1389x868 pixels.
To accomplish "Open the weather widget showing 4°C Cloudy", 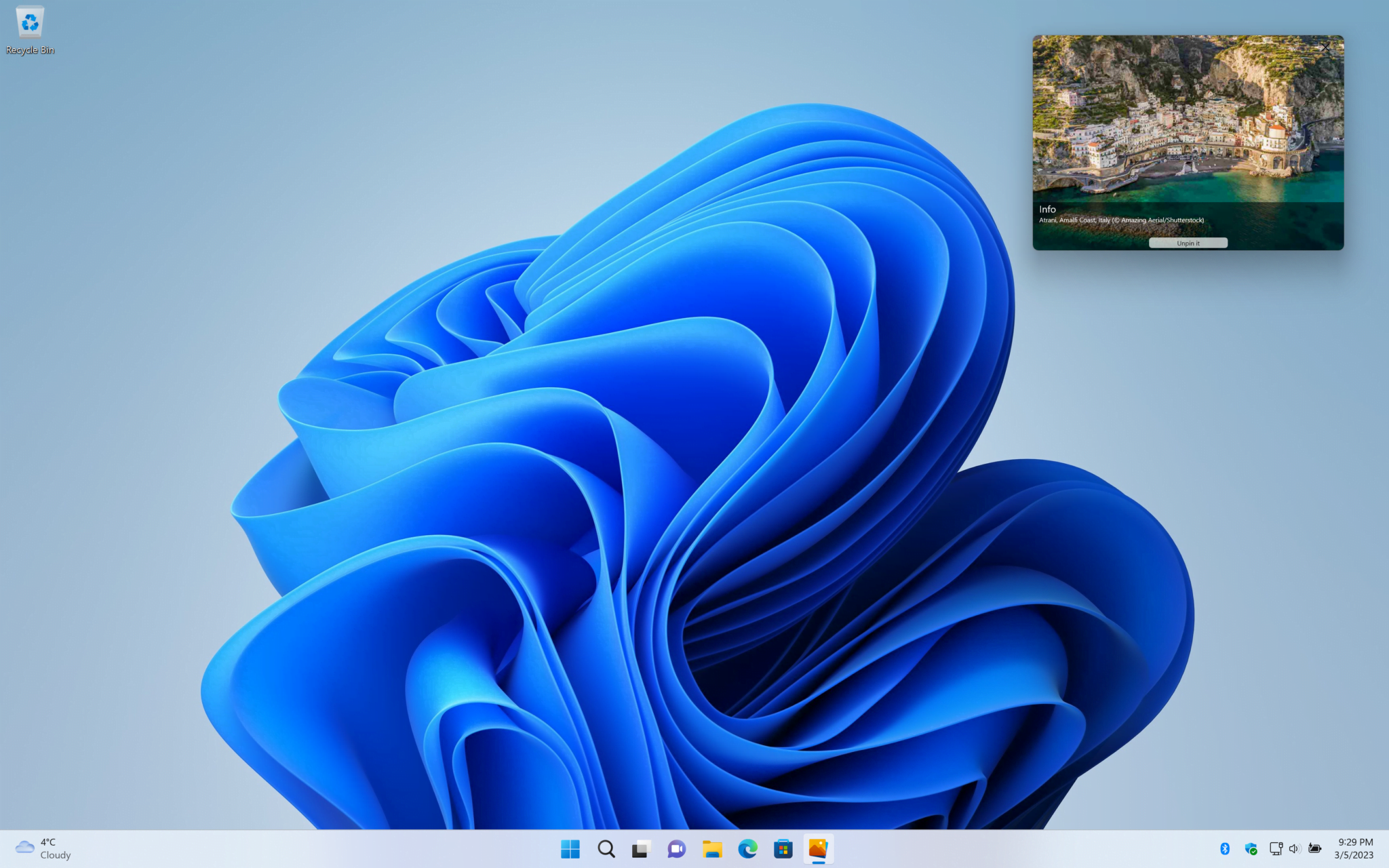I will coord(41,848).
